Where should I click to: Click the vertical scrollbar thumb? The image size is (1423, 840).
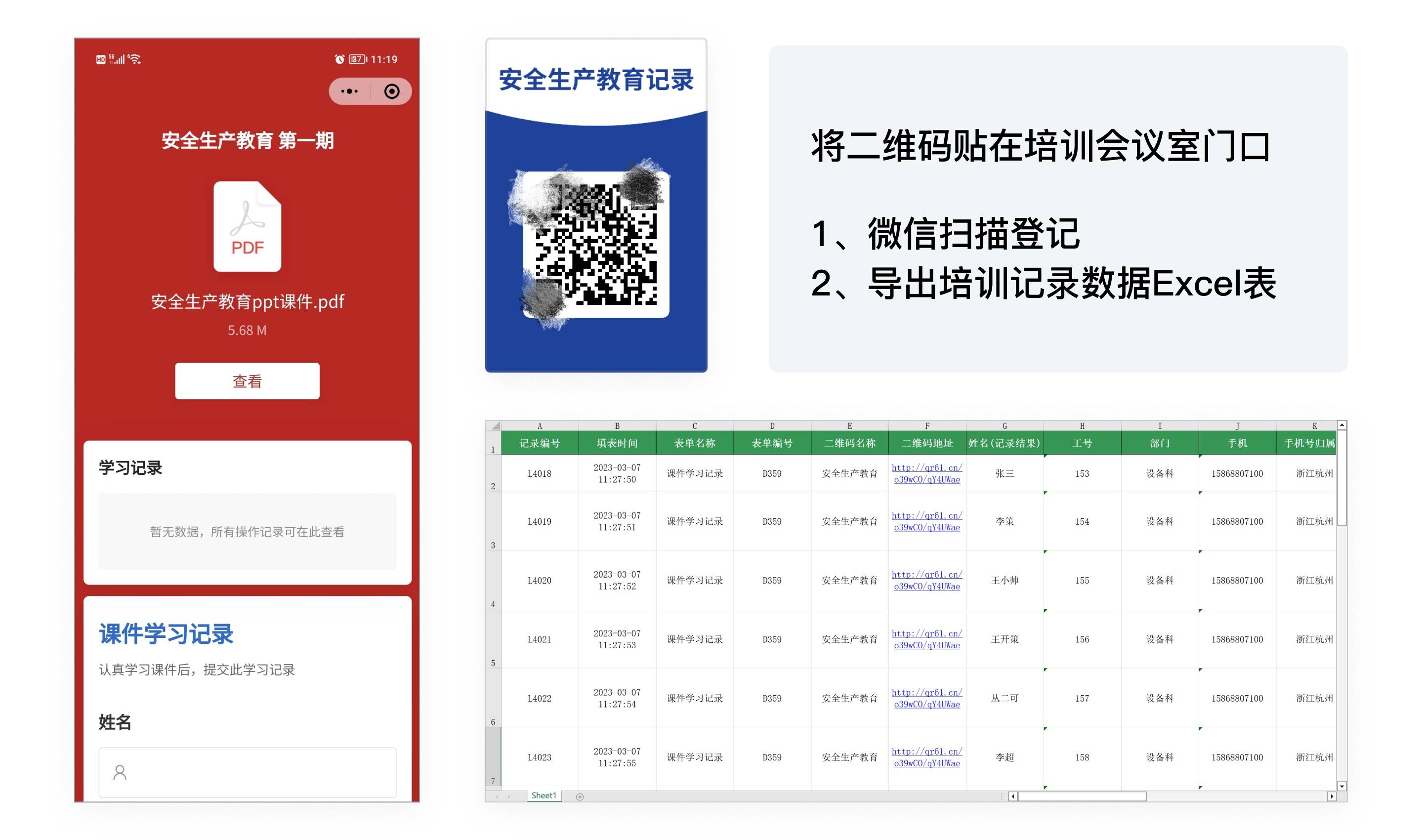click(x=1341, y=478)
